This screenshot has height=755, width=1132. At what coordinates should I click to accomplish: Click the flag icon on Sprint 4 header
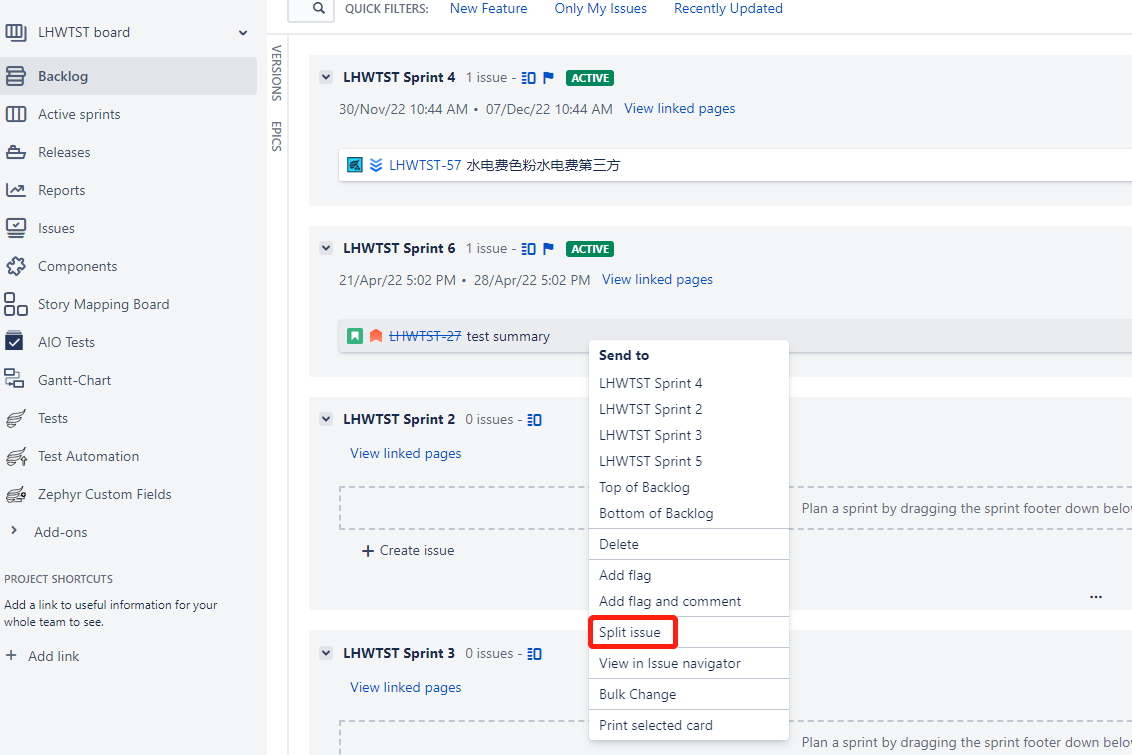[546, 77]
